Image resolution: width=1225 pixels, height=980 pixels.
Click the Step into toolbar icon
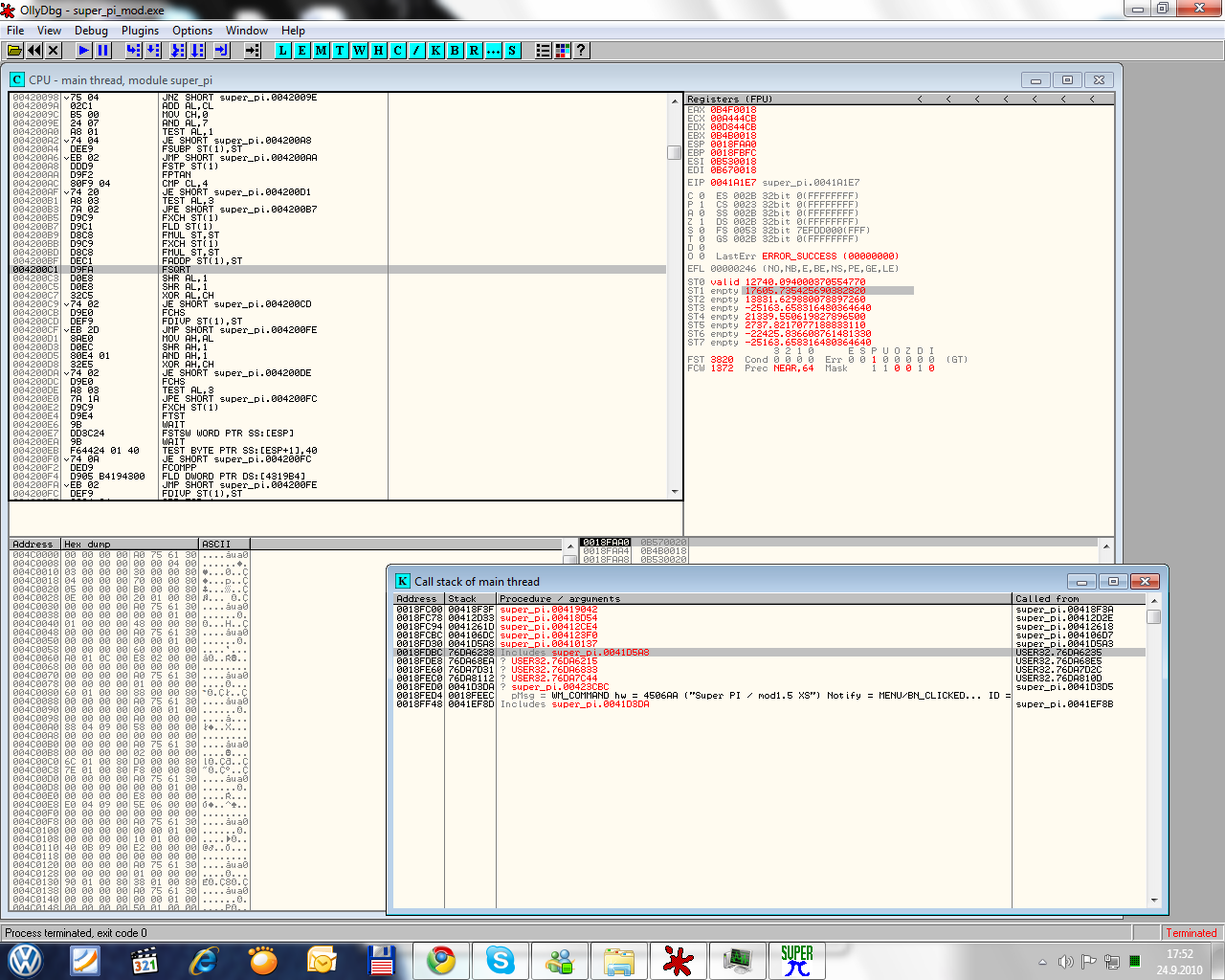[x=134, y=51]
